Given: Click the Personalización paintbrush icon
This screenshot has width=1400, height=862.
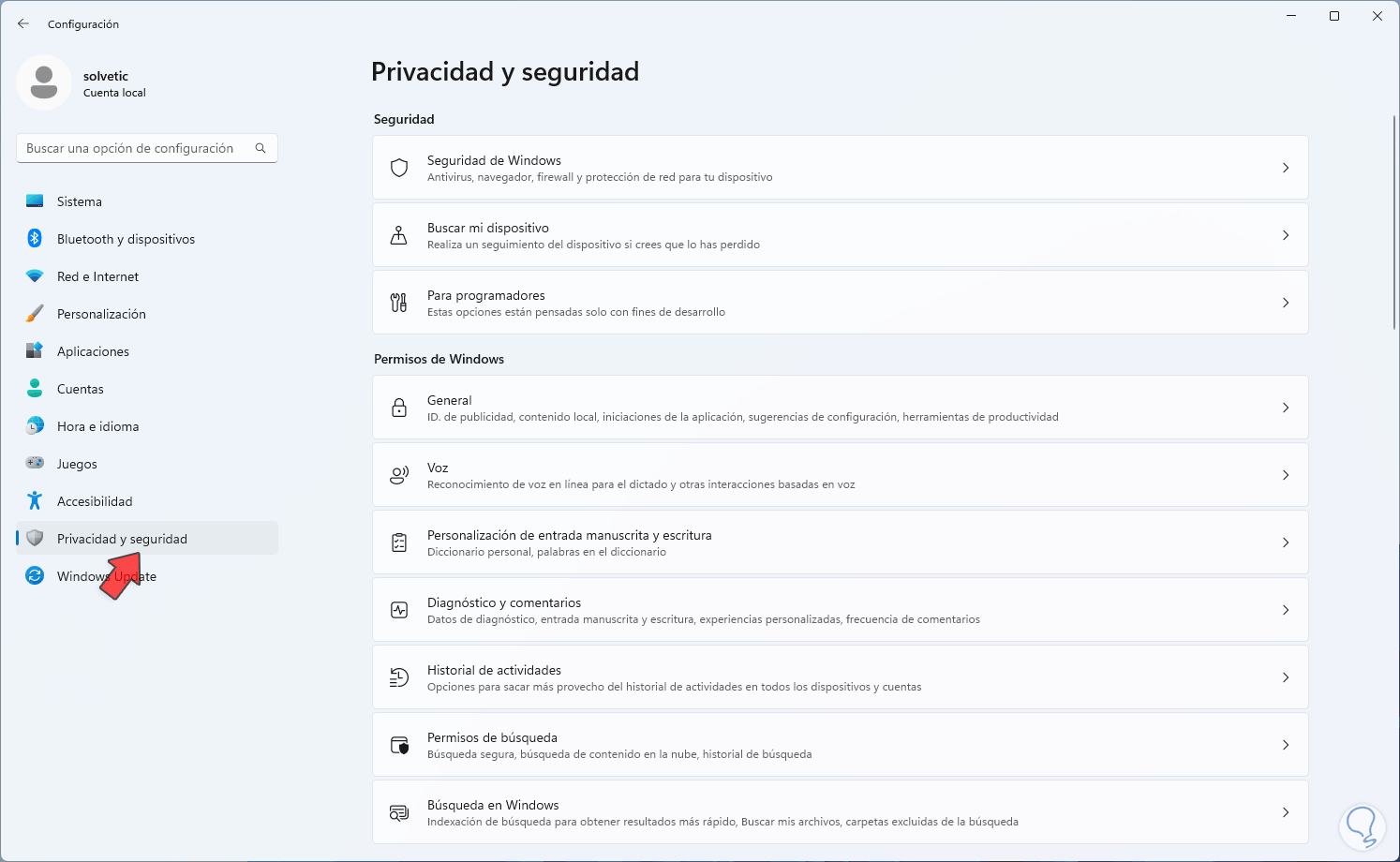Looking at the screenshot, I should [x=35, y=314].
